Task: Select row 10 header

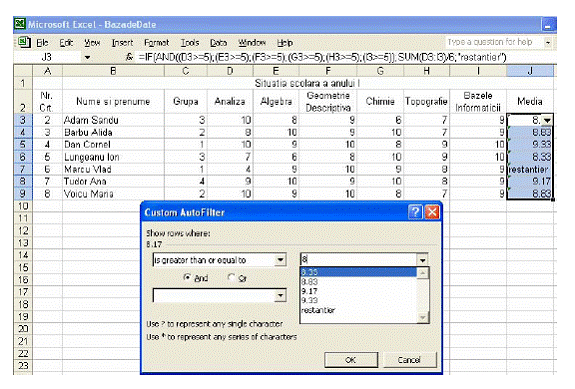Action: click(x=23, y=206)
